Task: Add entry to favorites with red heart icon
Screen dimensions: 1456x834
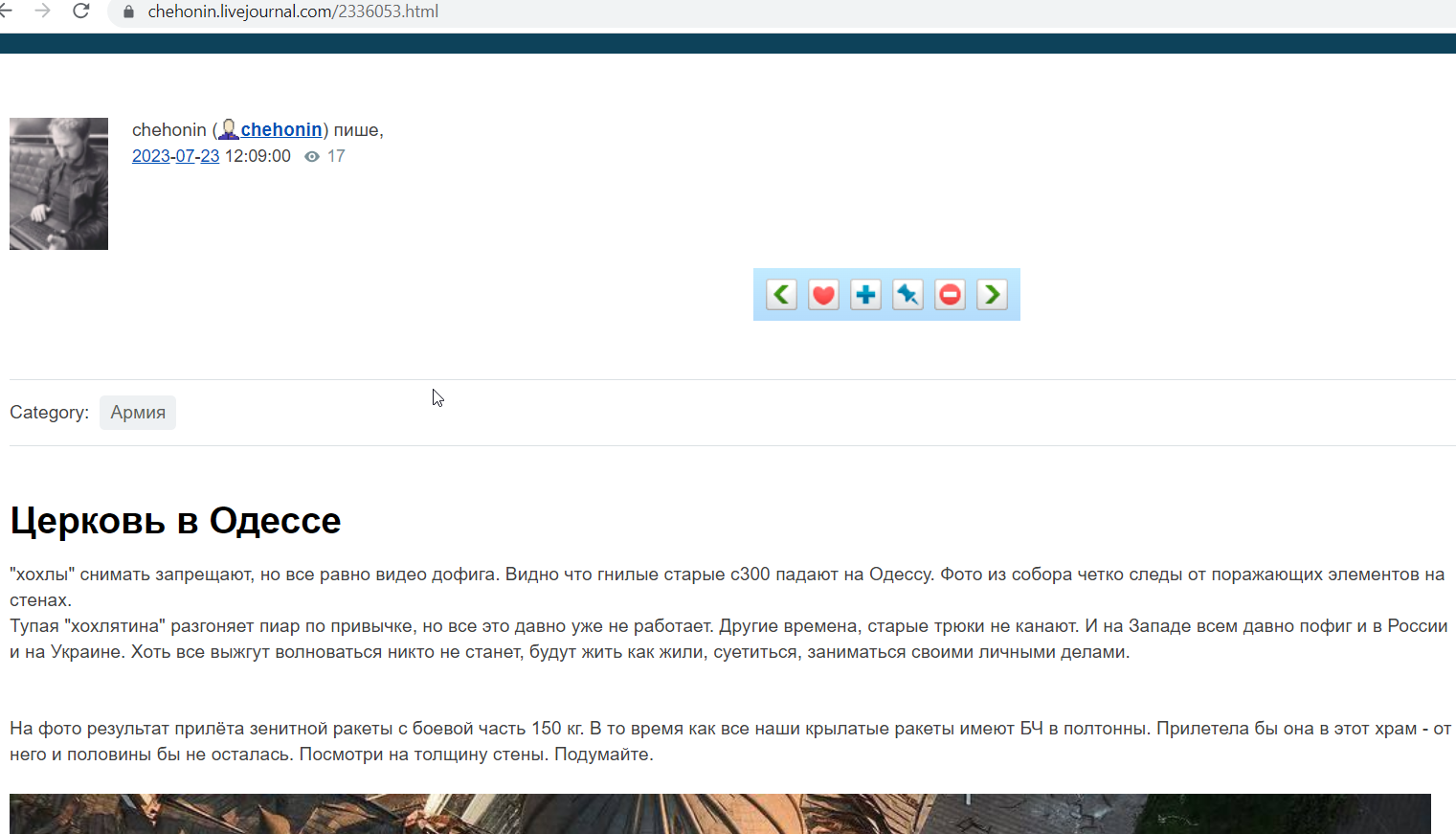Action: point(823,294)
